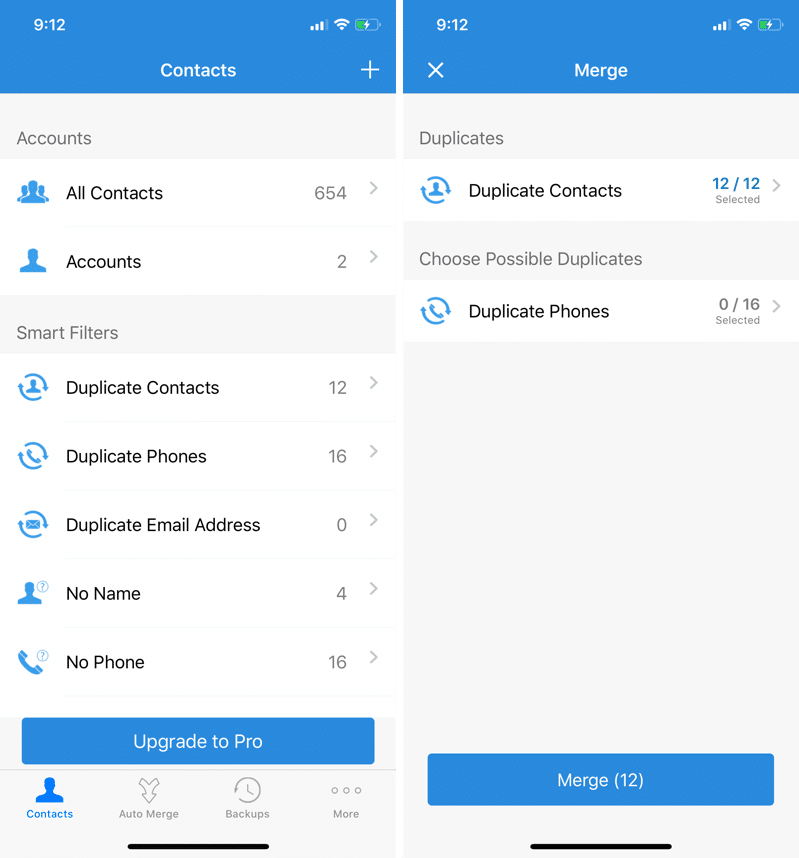Open the More tab
This screenshot has width=799, height=858.
346,798
